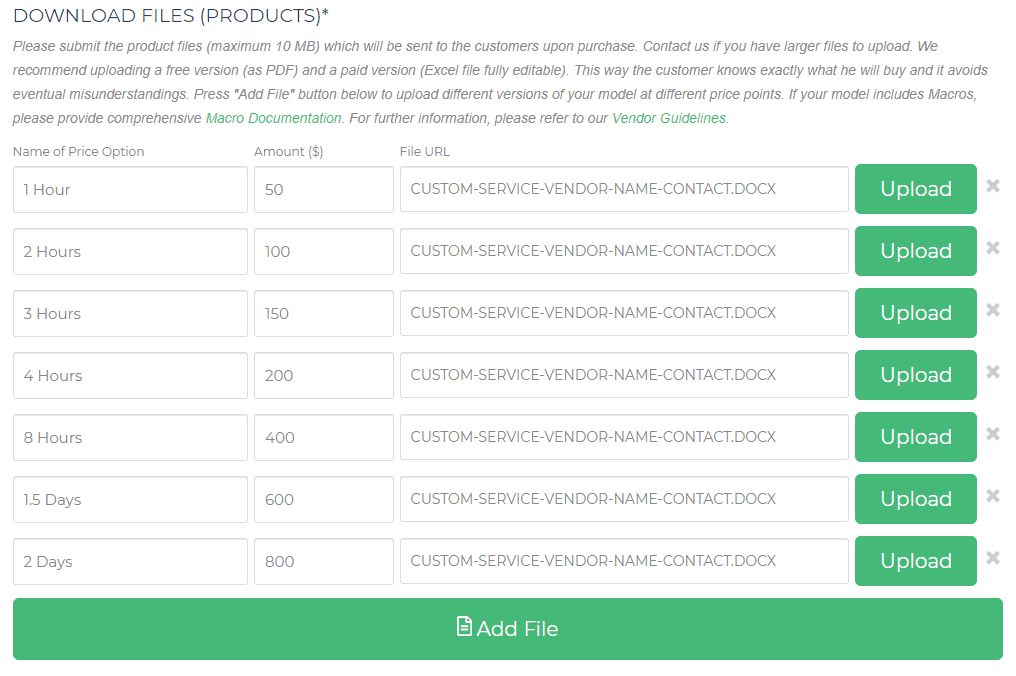Edit the '2 Hours' price option name field
This screenshot has width=1016, height=676.
click(x=130, y=251)
